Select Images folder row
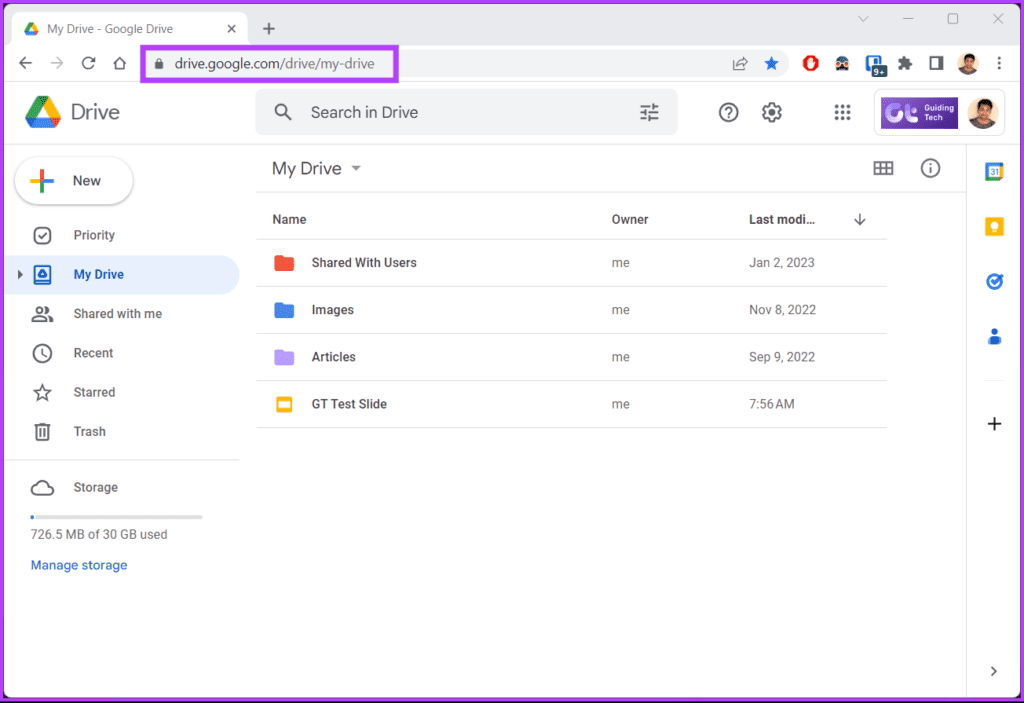 [x=571, y=310]
